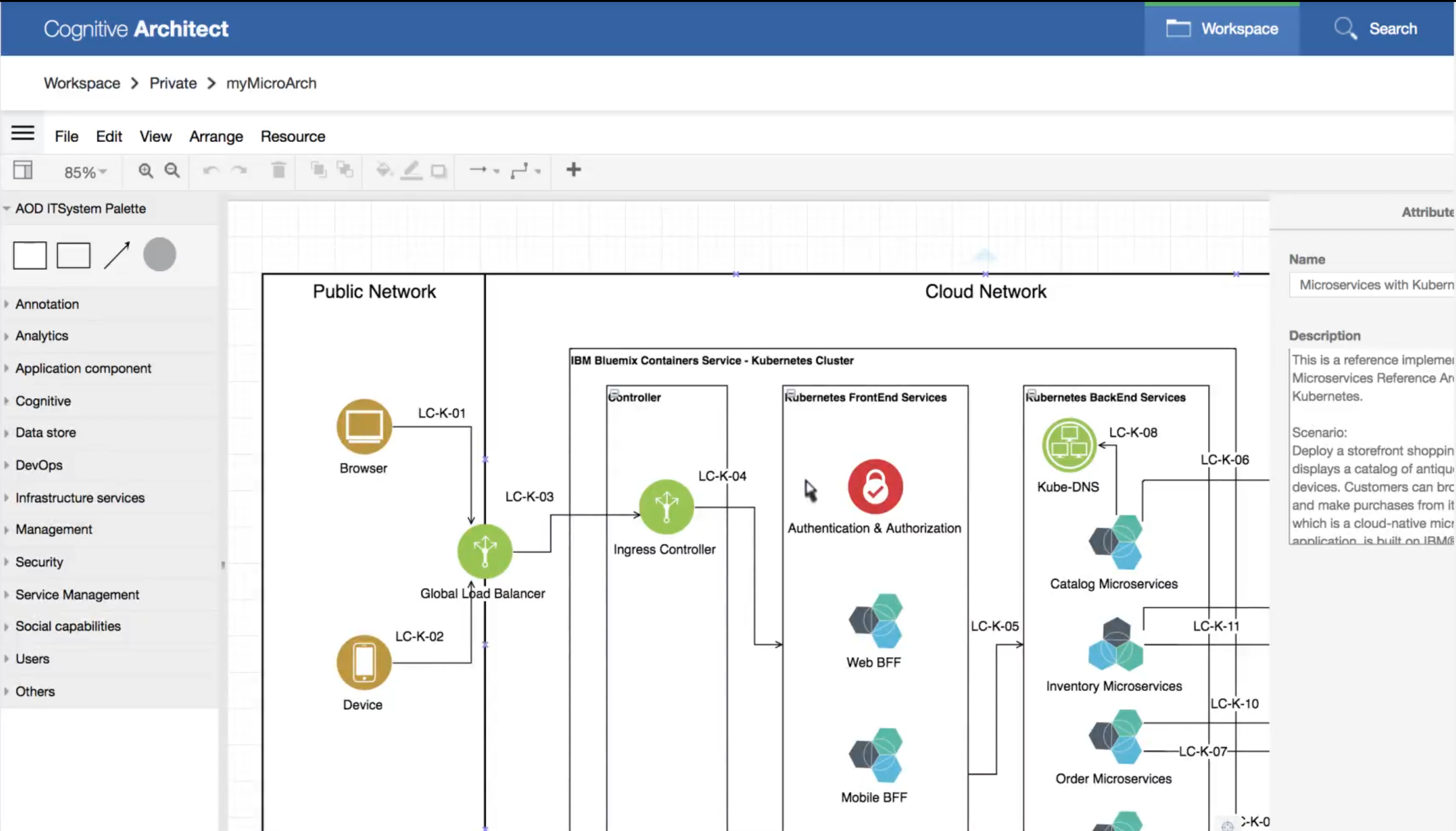Open the line color pencil tool
This screenshot has height=831, width=1456.
[x=411, y=170]
